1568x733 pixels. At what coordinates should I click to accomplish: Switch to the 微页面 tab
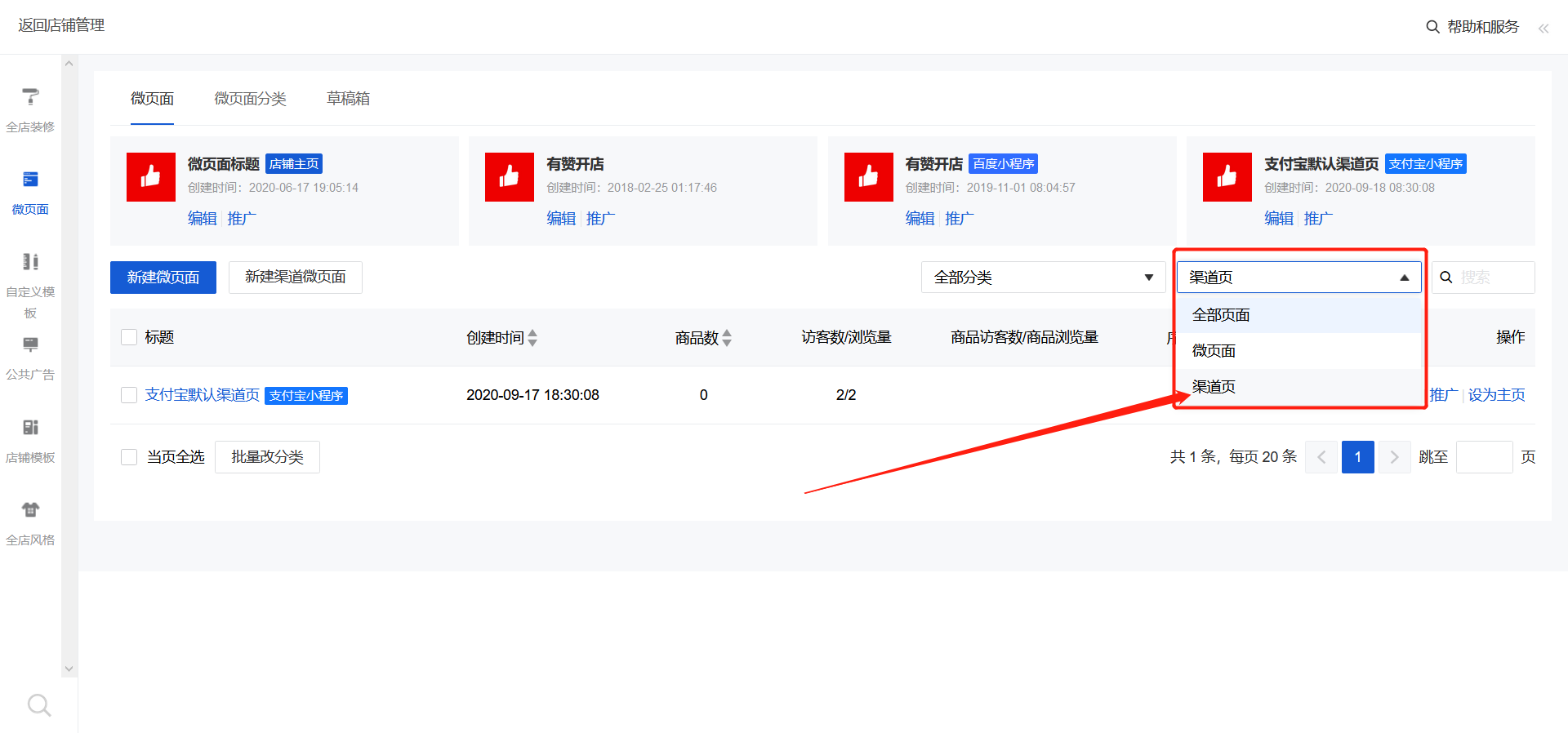152,99
